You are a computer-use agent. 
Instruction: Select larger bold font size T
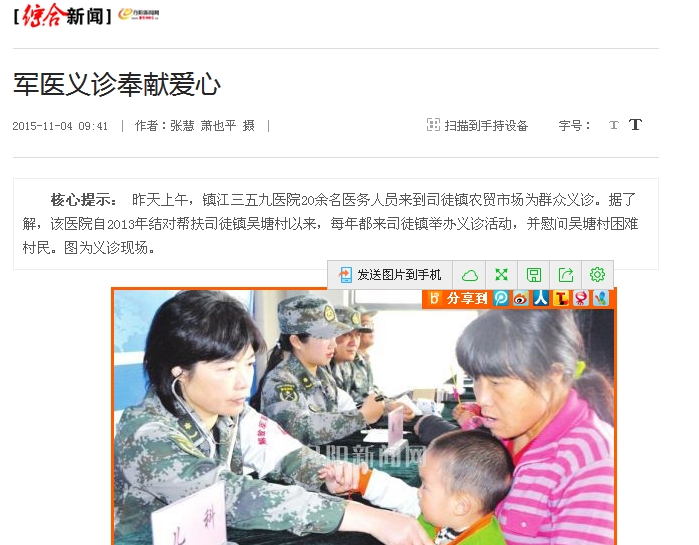pyautogui.click(x=635, y=124)
